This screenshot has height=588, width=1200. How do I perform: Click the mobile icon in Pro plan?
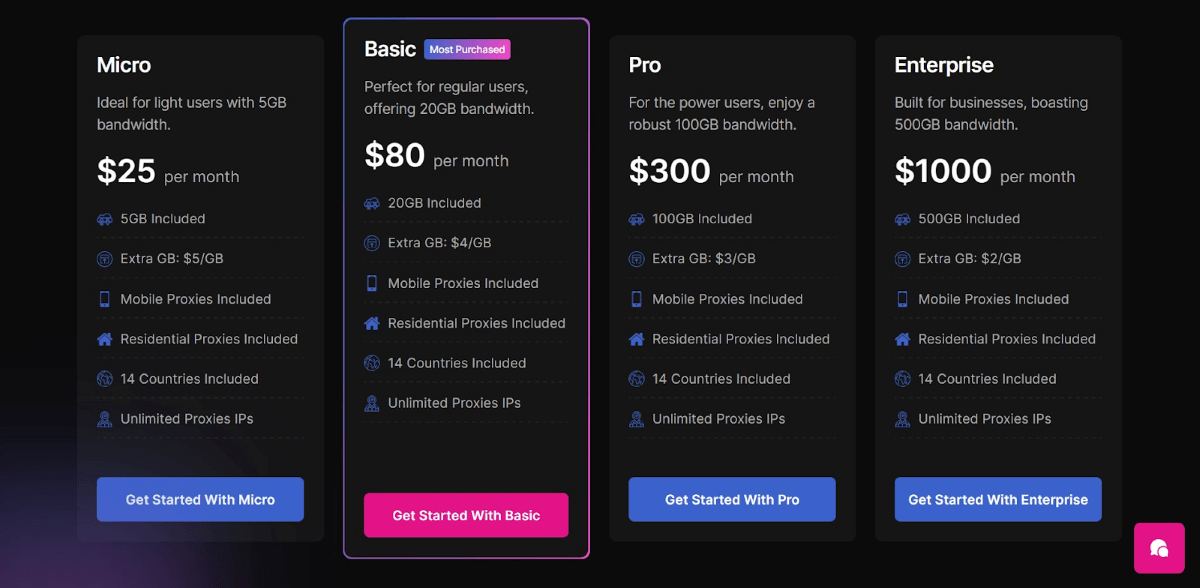[637, 299]
